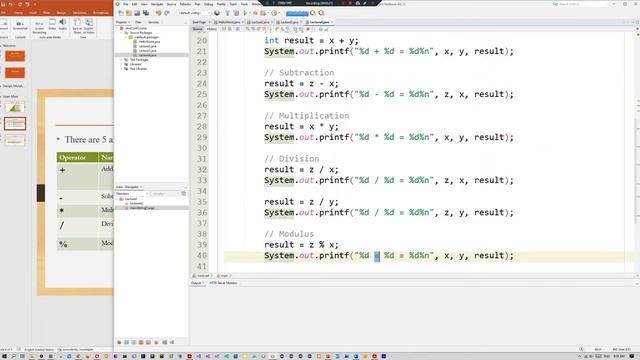Click Undo arrow in NetBeans toolbar
Image resolution: width=640 pixels, height=360 pixels.
pos(158,13)
